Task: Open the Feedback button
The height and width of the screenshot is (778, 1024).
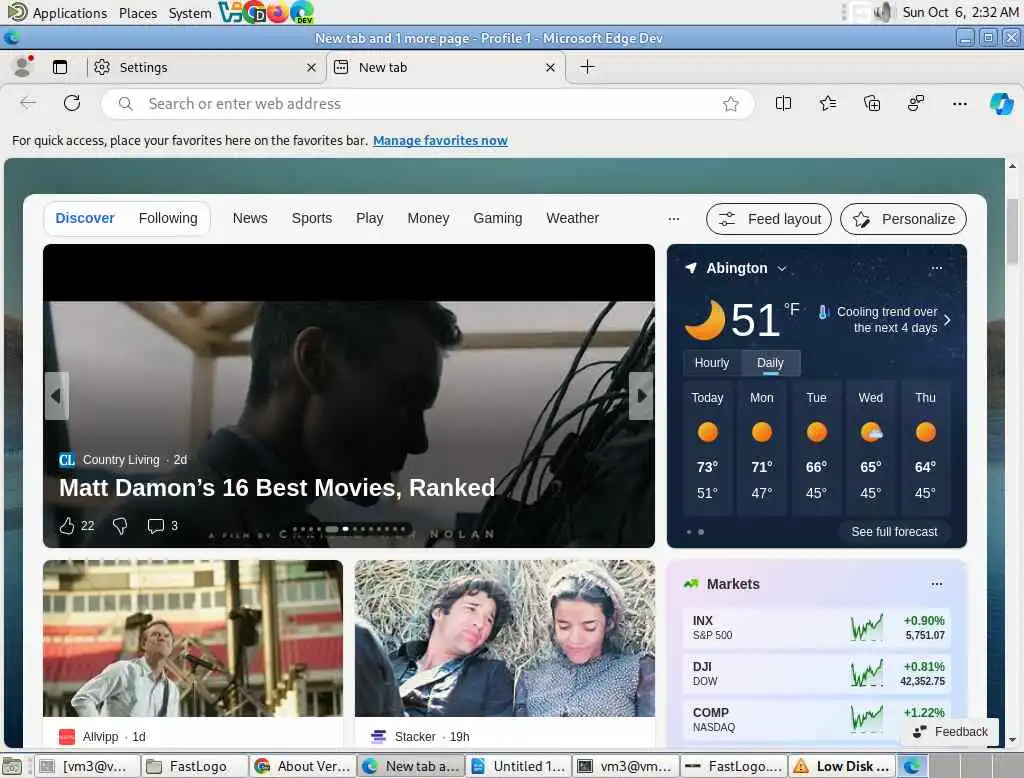Action: point(950,732)
